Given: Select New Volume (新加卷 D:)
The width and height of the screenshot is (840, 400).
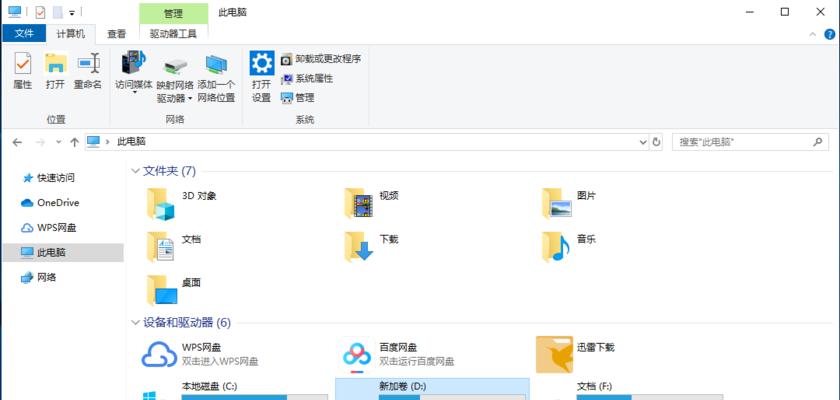Looking at the screenshot, I should 432,389.
